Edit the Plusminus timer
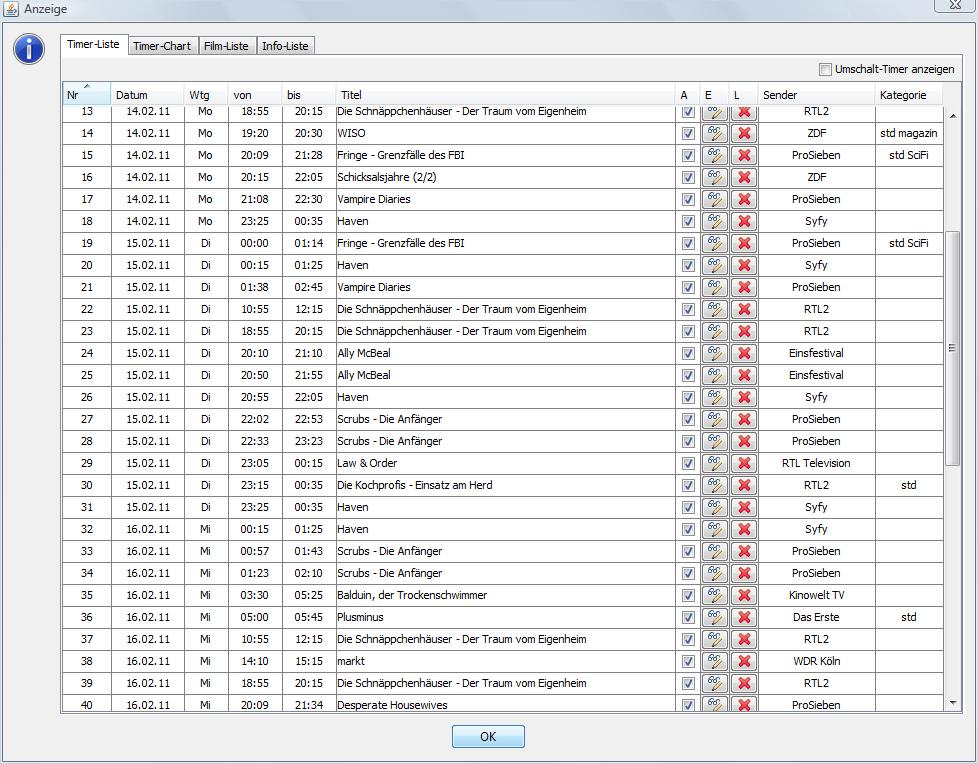The height and width of the screenshot is (764, 978). click(x=715, y=617)
